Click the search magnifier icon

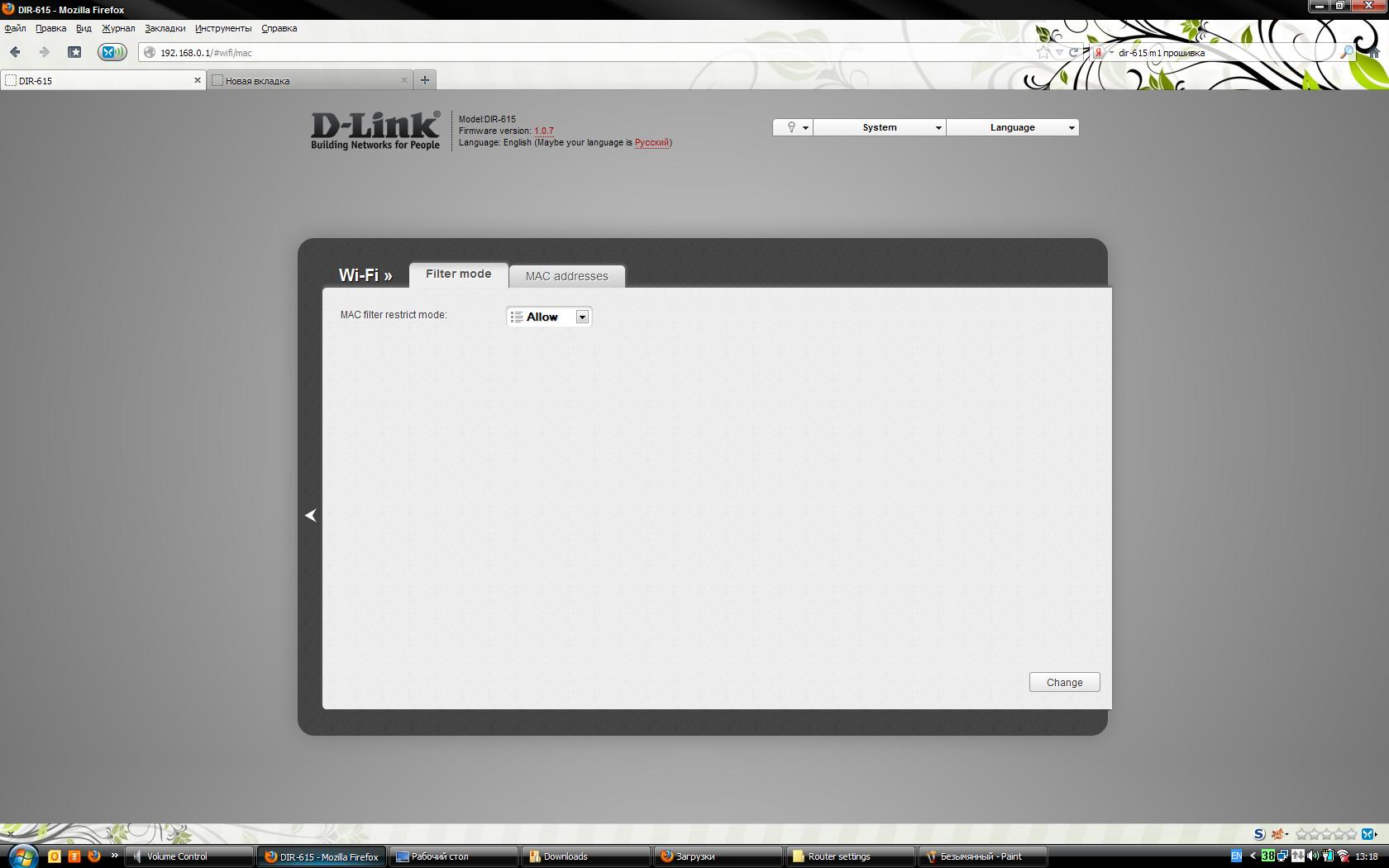[1346, 52]
